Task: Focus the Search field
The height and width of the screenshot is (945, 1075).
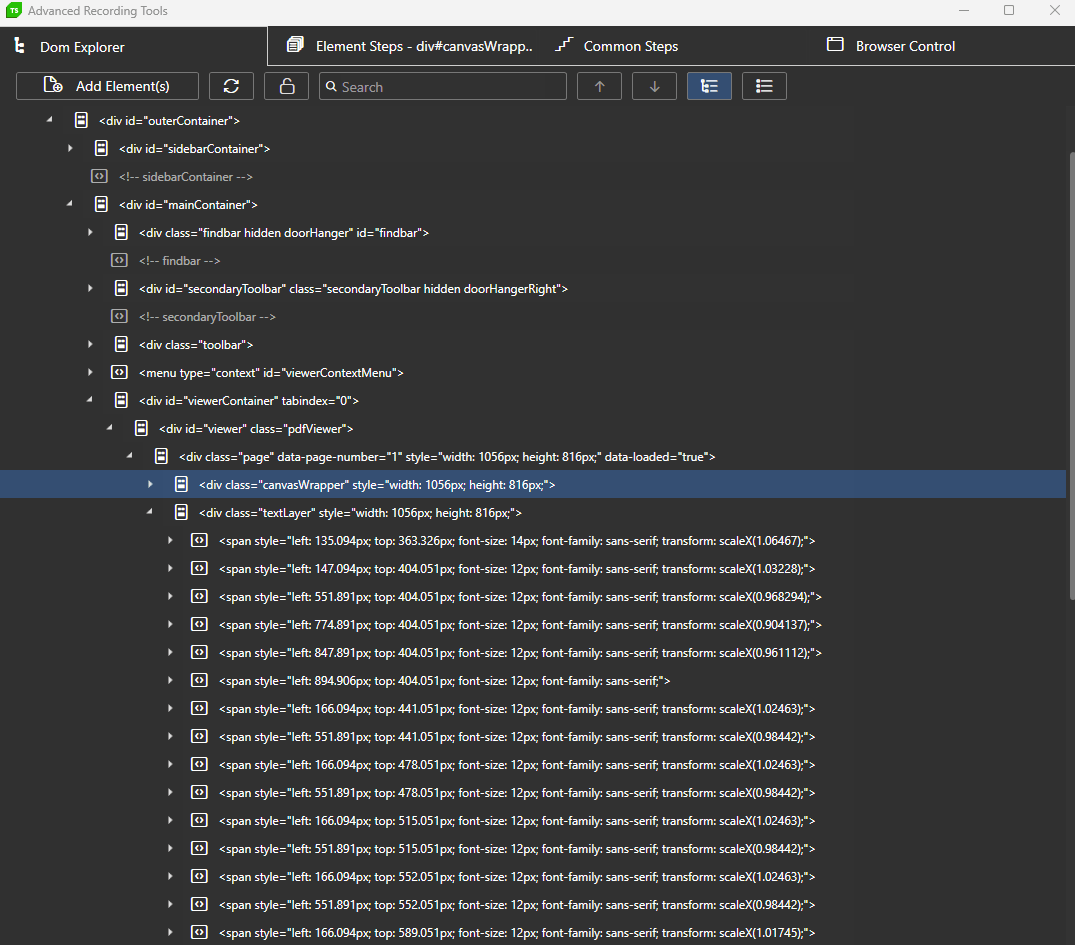Action: pyautogui.click(x=443, y=86)
